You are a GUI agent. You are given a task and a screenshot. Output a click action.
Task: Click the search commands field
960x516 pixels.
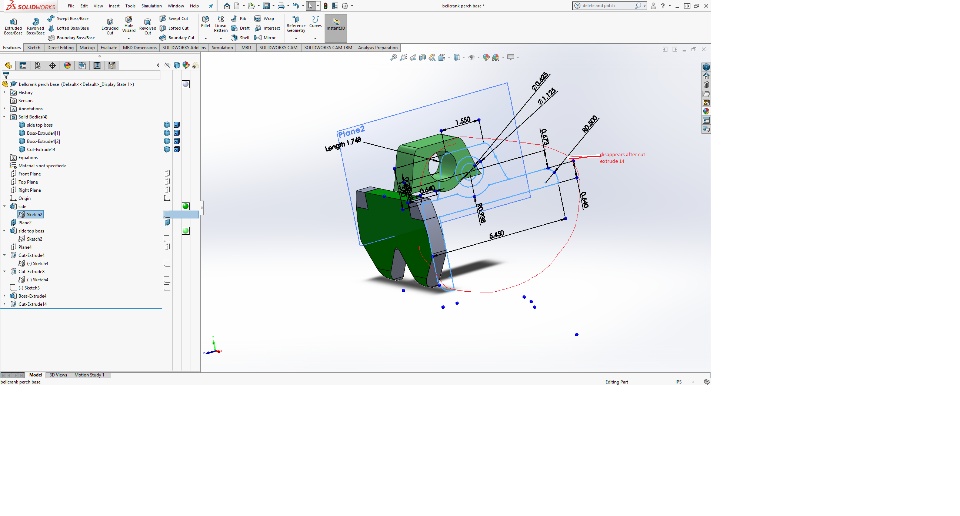pos(609,6)
